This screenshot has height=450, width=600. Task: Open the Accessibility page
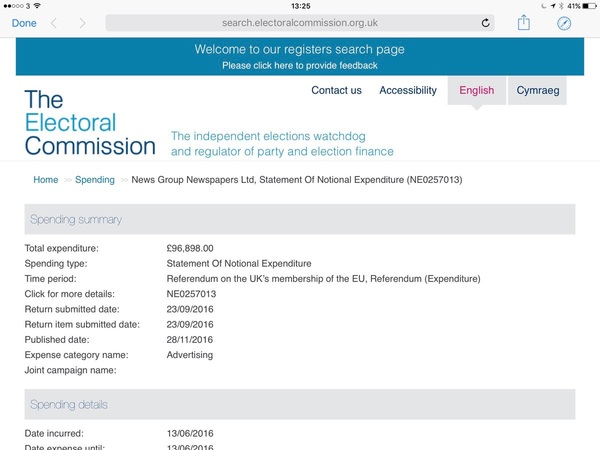408,90
